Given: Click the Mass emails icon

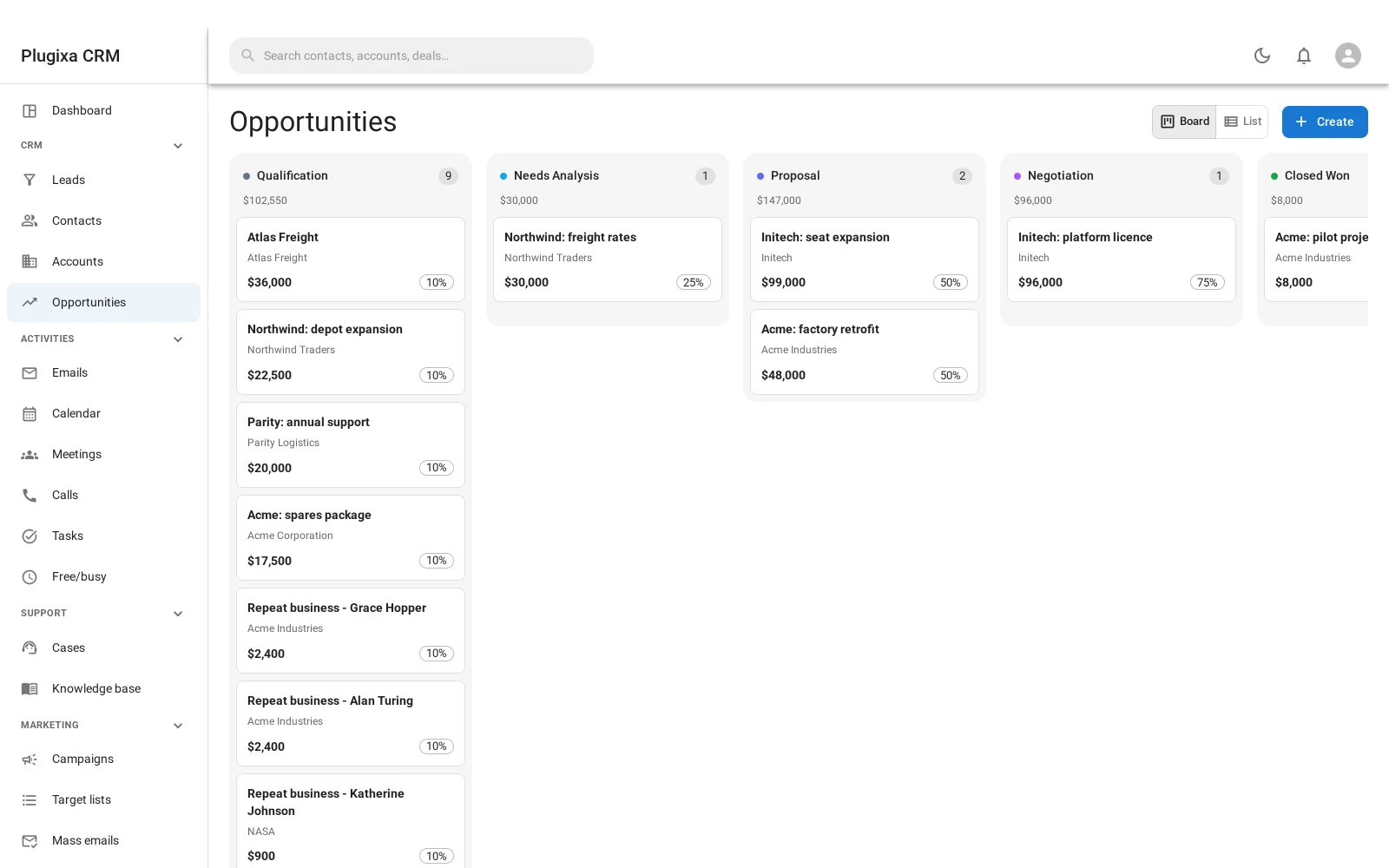Looking at the screenshot, I should tap(30, 841).
